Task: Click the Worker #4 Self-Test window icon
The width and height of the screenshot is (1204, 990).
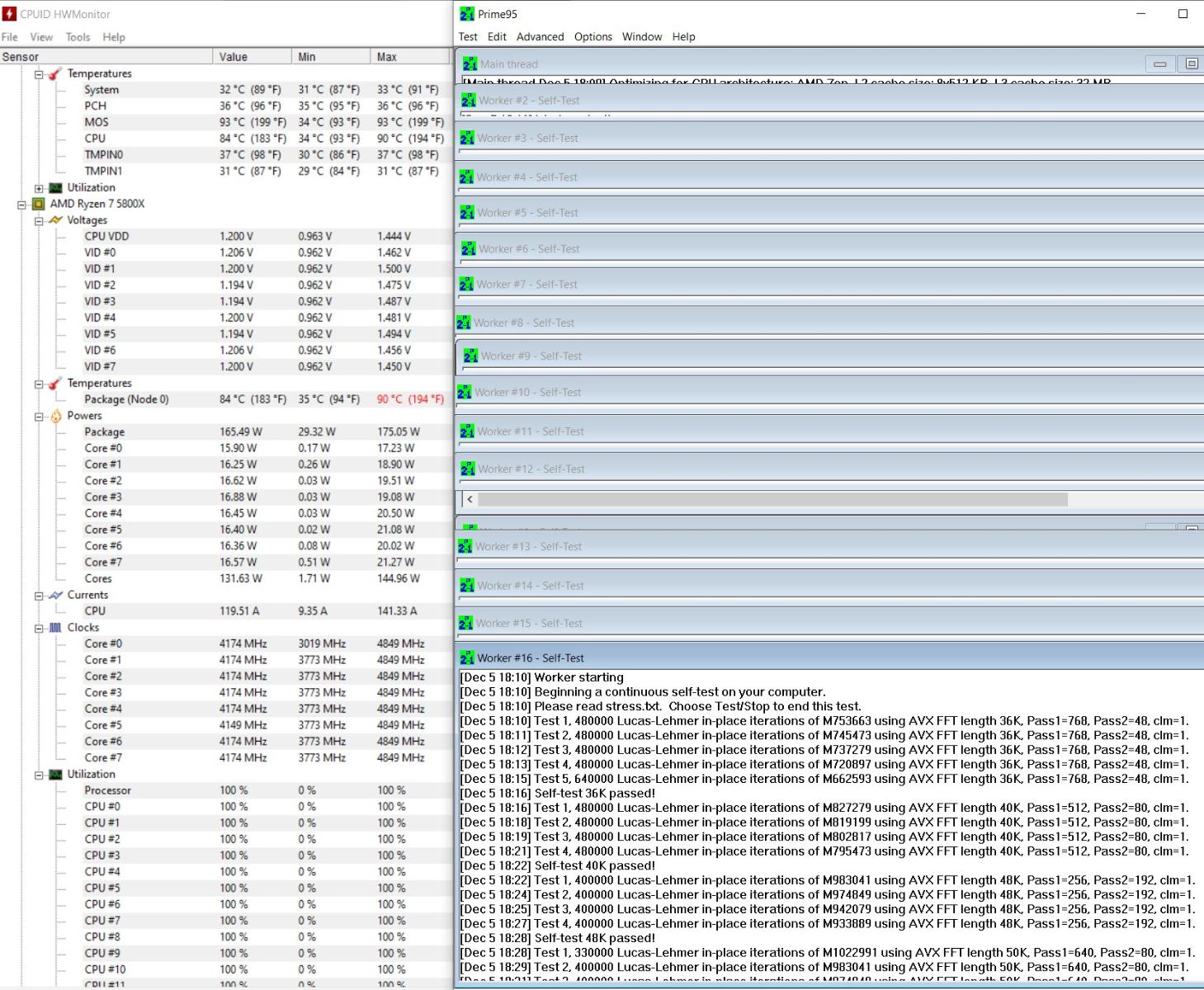Action: point(467,177)
